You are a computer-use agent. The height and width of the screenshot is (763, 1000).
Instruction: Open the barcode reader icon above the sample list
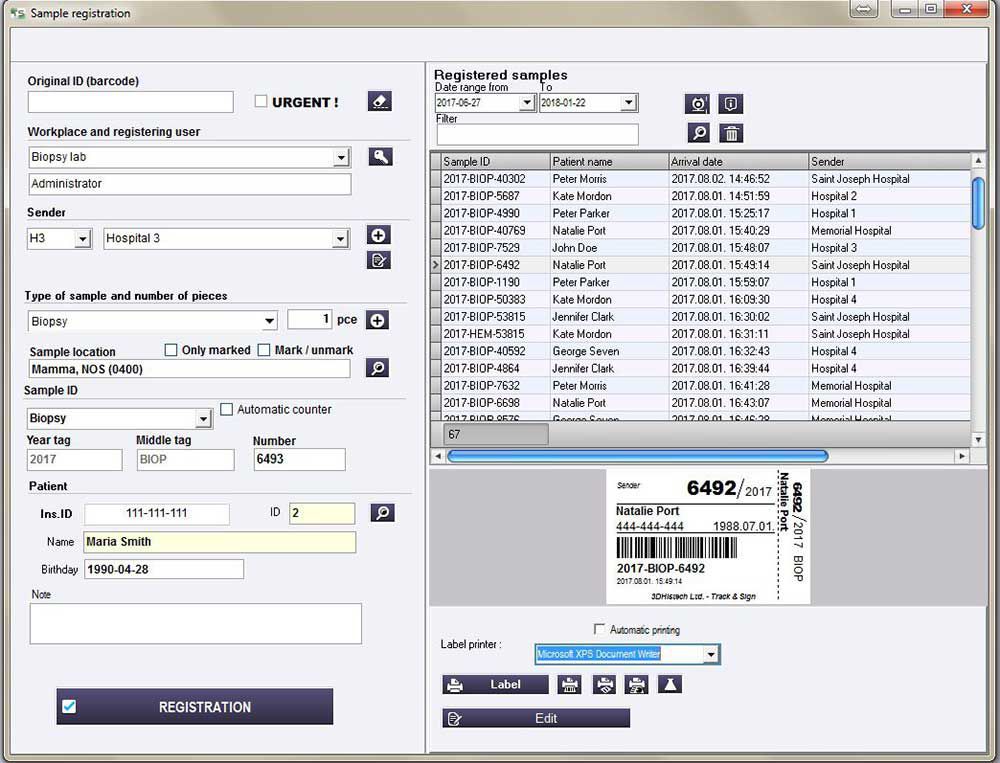[x=697, y=103]
